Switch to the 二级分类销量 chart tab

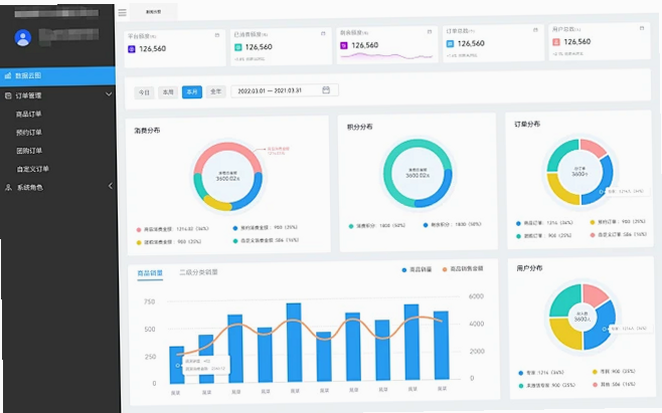[198, 272]
